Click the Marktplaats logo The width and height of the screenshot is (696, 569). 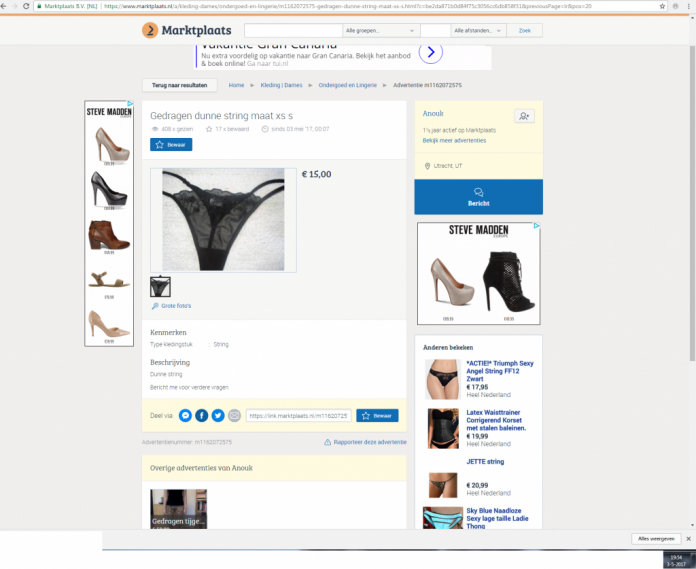(187, 30)
